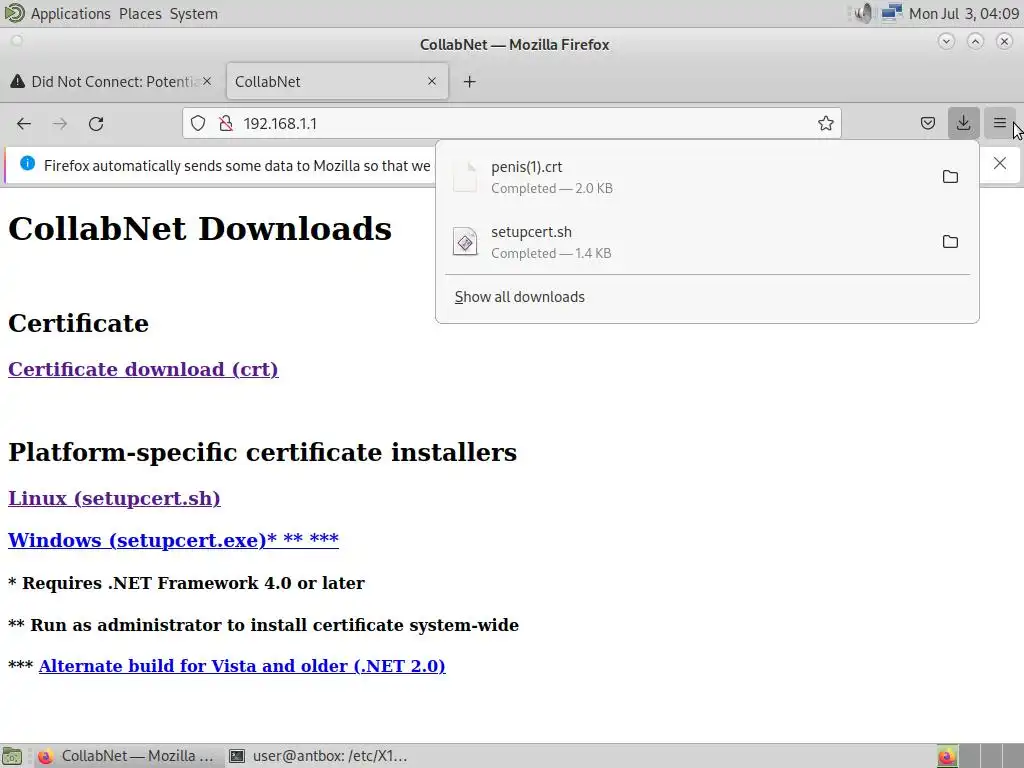Open a new browser tab

[470, 82]
